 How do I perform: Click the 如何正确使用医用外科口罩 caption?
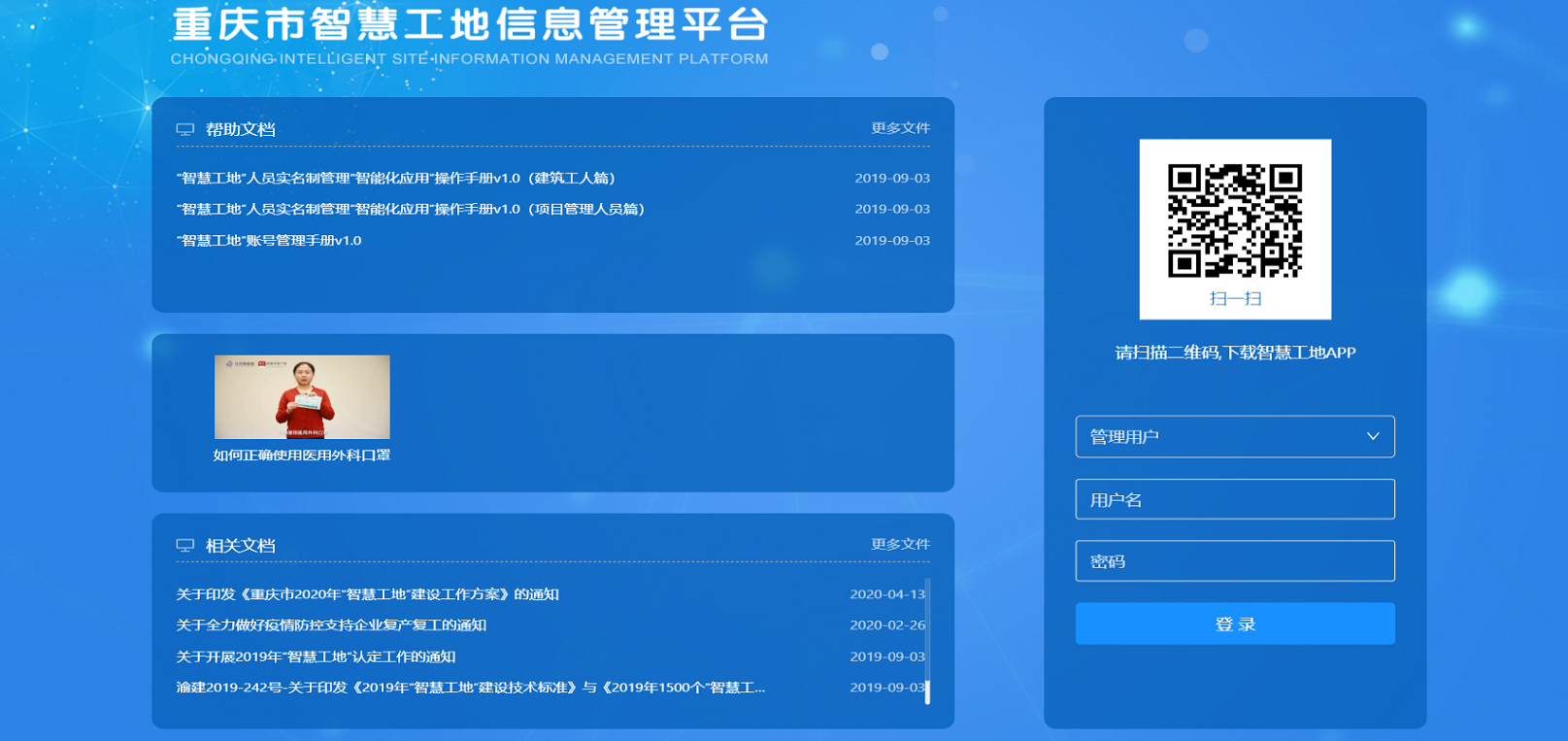click(x=302, y=455)
